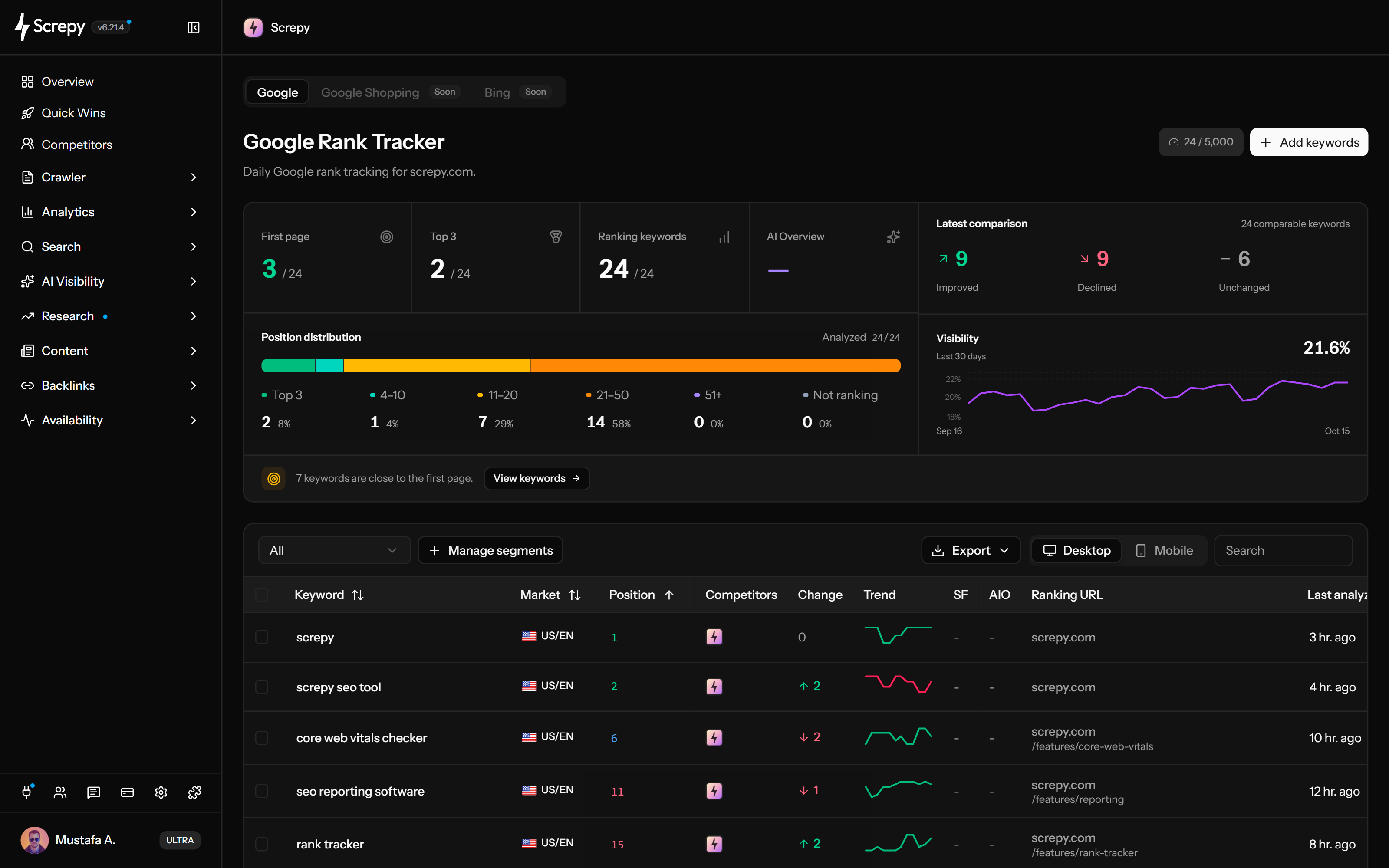
Task: Expand the Availability menu
Action: tap(110, 420)
